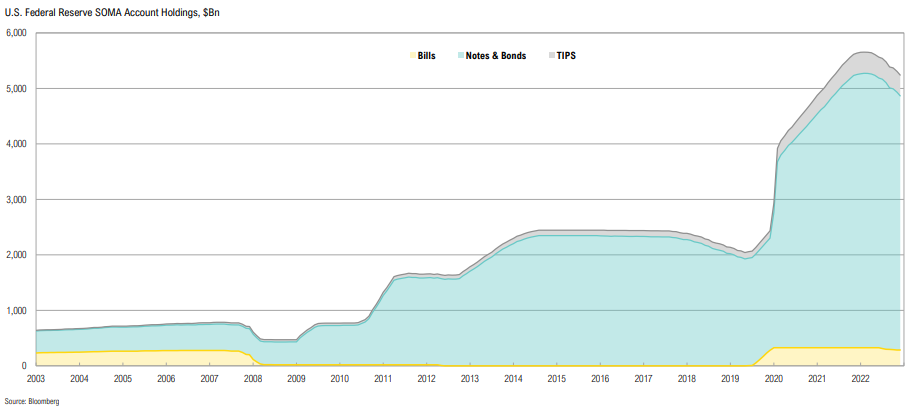
Task: Select the 2013 x-axis label
Action: click(x=470, y=380)
